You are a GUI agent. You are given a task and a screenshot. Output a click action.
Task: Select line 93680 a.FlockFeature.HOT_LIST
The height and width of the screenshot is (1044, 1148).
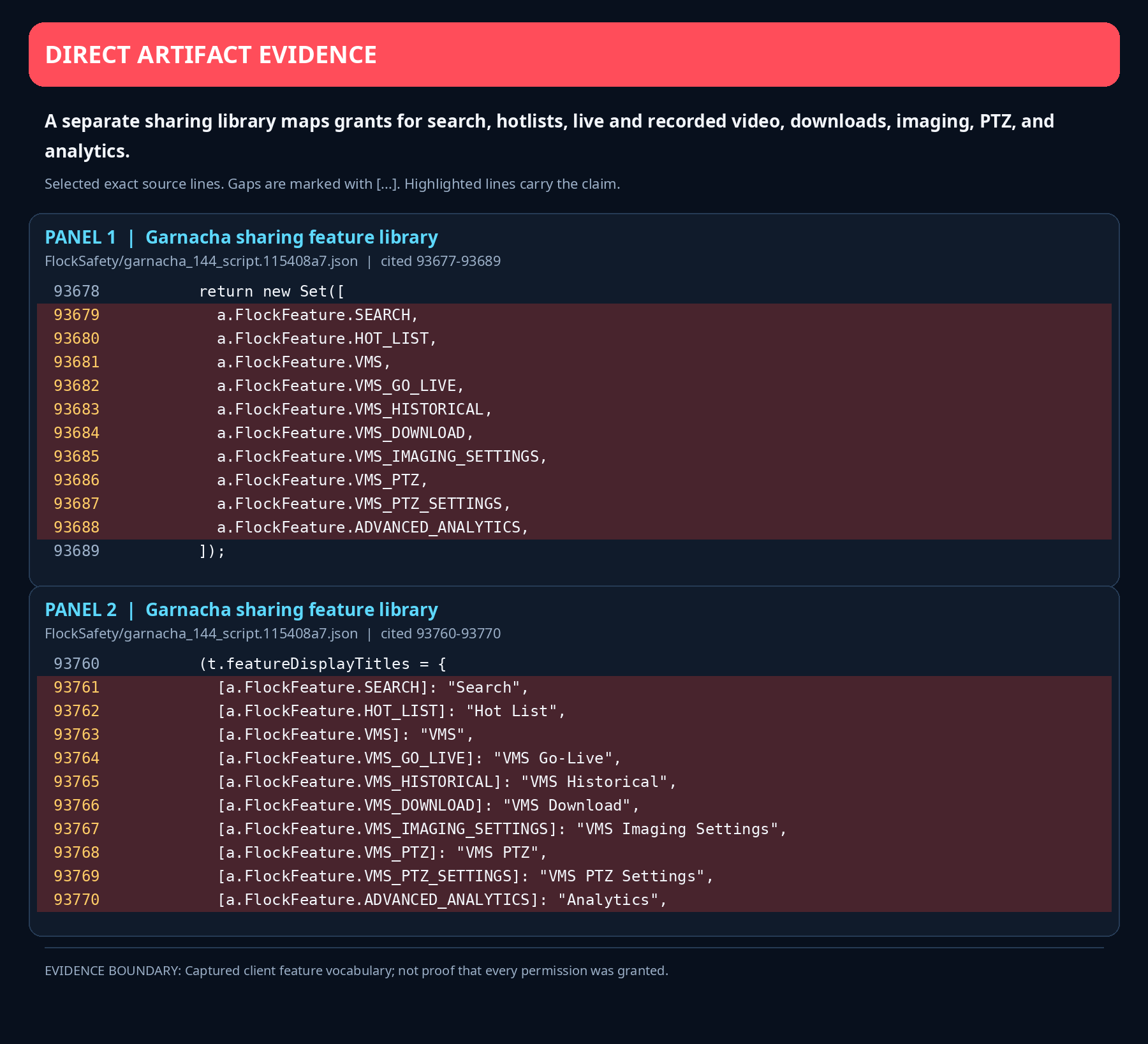pyautogui.click(x=574, y=339)
